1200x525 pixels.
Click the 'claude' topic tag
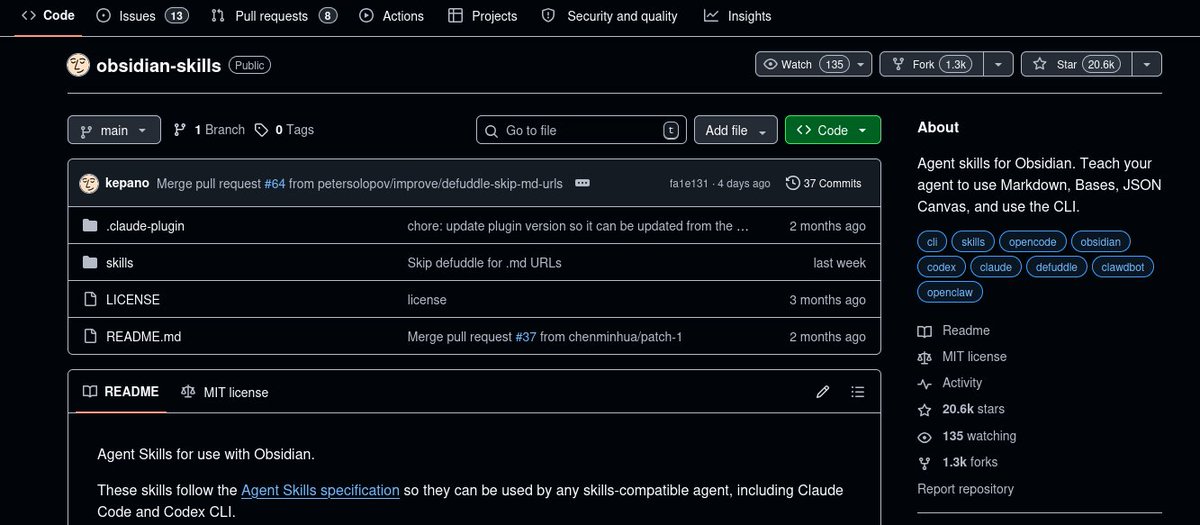(996, 267)
